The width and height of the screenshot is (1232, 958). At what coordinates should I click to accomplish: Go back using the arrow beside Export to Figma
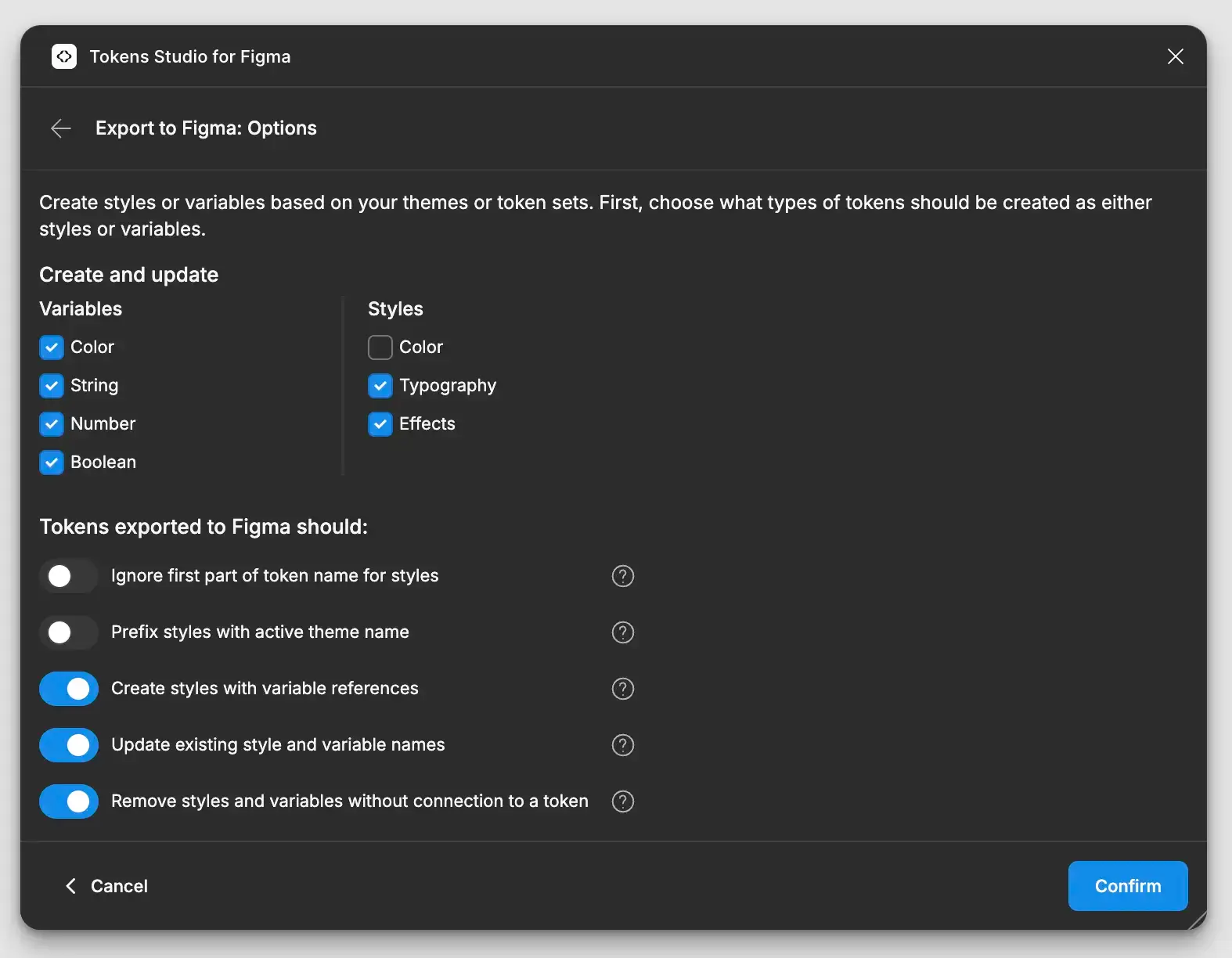pyautogui.click(x=61, y=128)
